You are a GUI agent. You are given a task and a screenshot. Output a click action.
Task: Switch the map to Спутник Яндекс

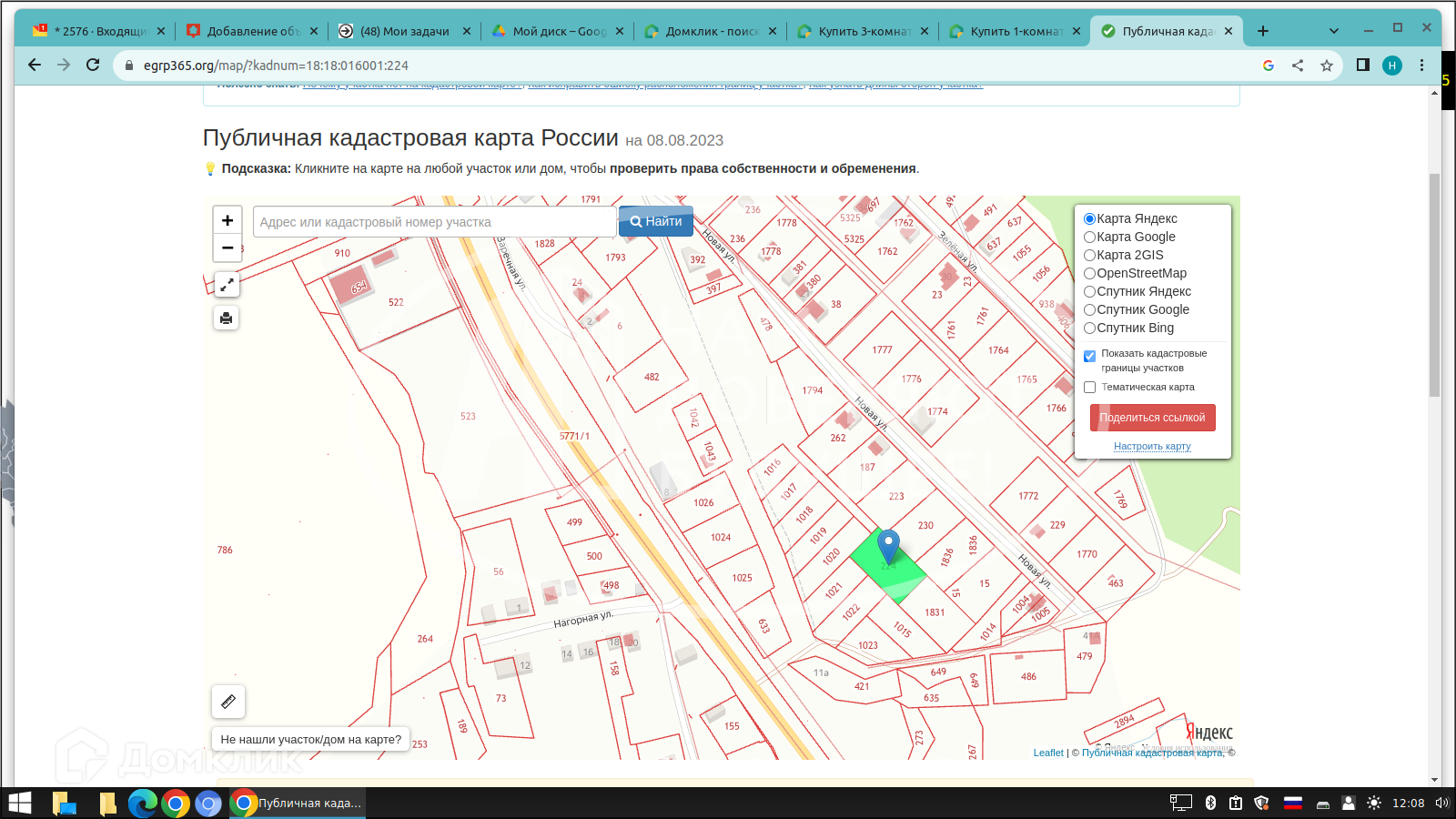click(x=1089, y=291)
